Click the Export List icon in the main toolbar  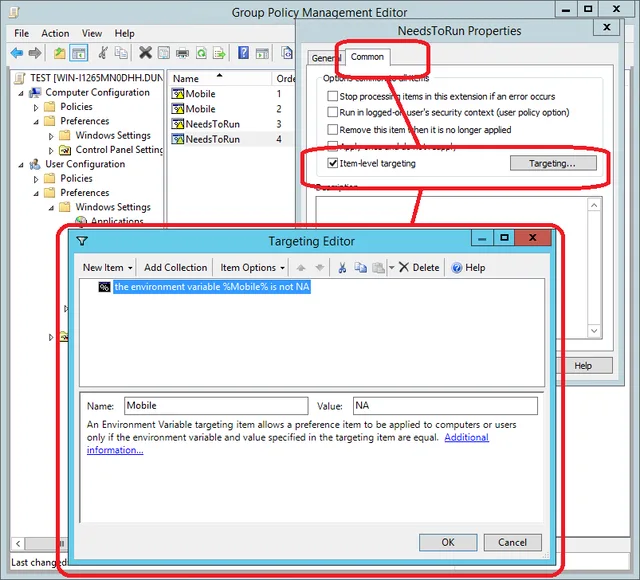pyautogui.click(x=219, y=53)
